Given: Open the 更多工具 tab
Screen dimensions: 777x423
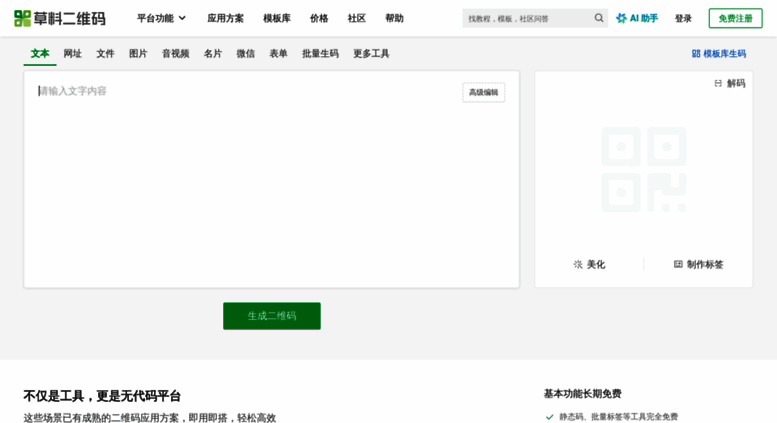Looking at the screenshot, I should click(x=371, y=53).
